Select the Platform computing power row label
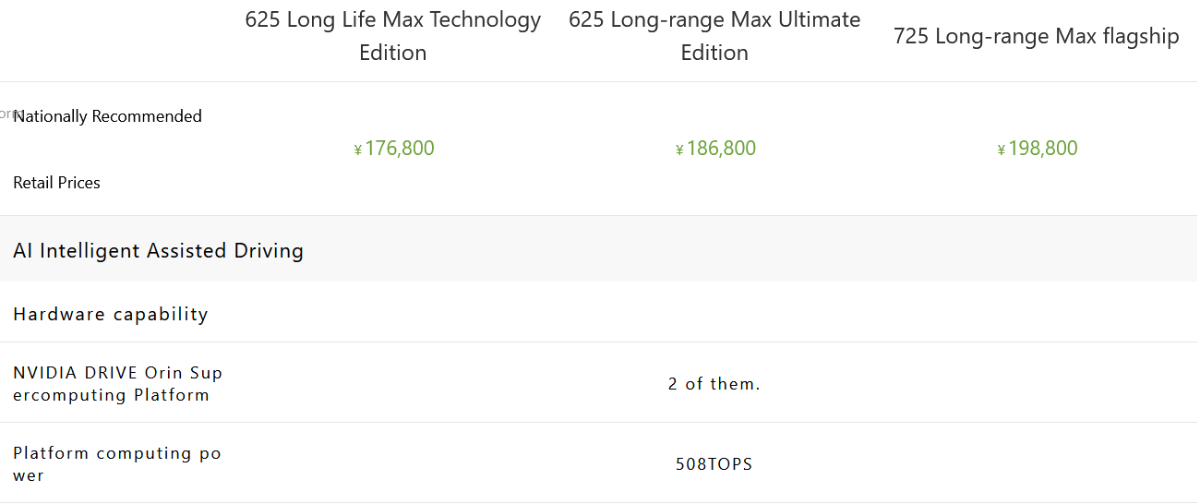The image size is (1200, 504). (x=117, y=464)
